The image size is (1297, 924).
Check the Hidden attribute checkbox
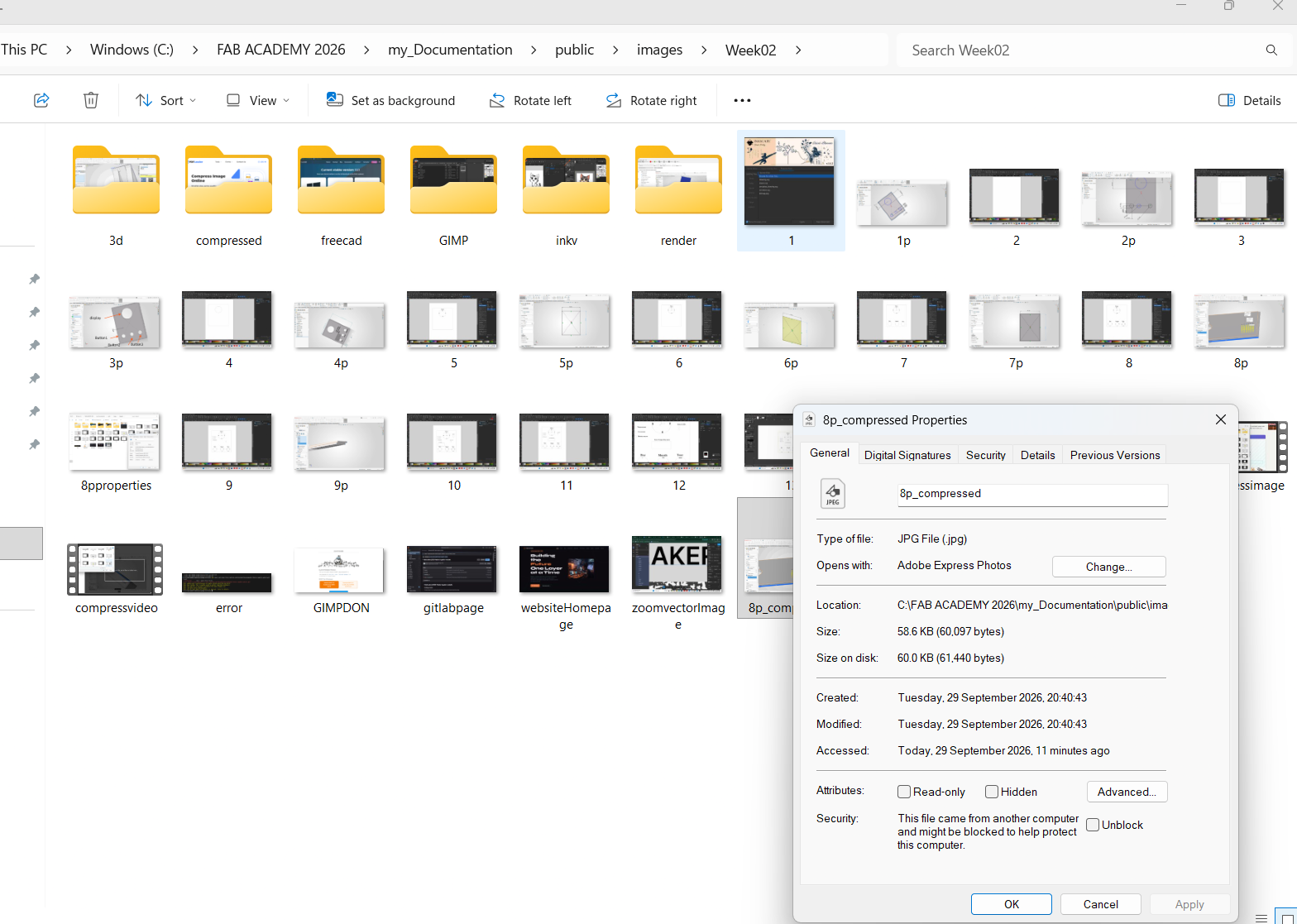point(992,792)
